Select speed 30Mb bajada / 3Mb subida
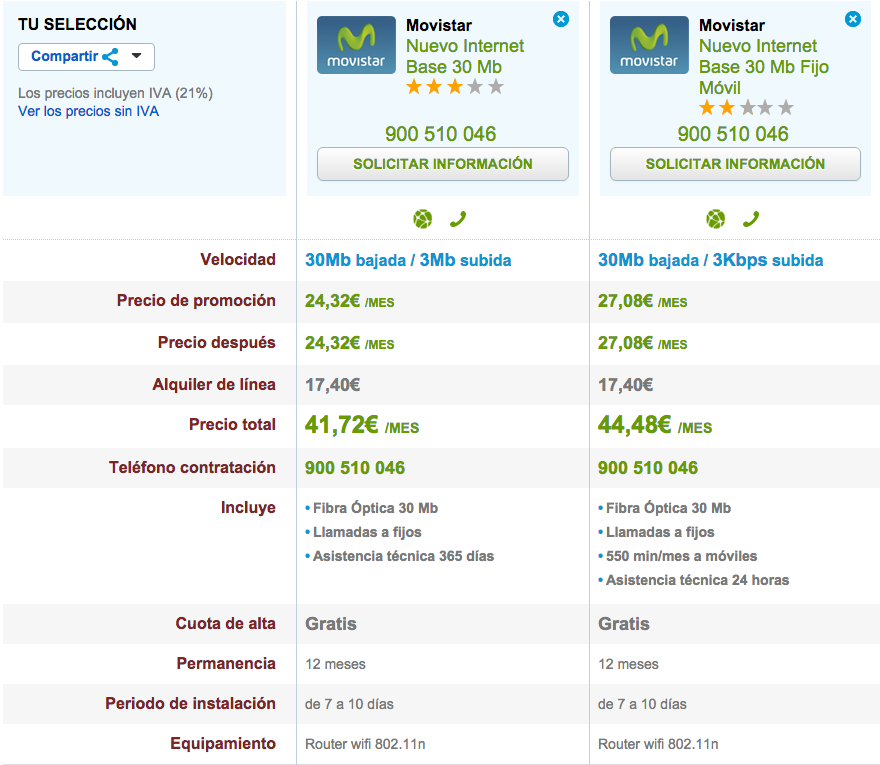This screenshot has height=765, width=880. (408, 260)
